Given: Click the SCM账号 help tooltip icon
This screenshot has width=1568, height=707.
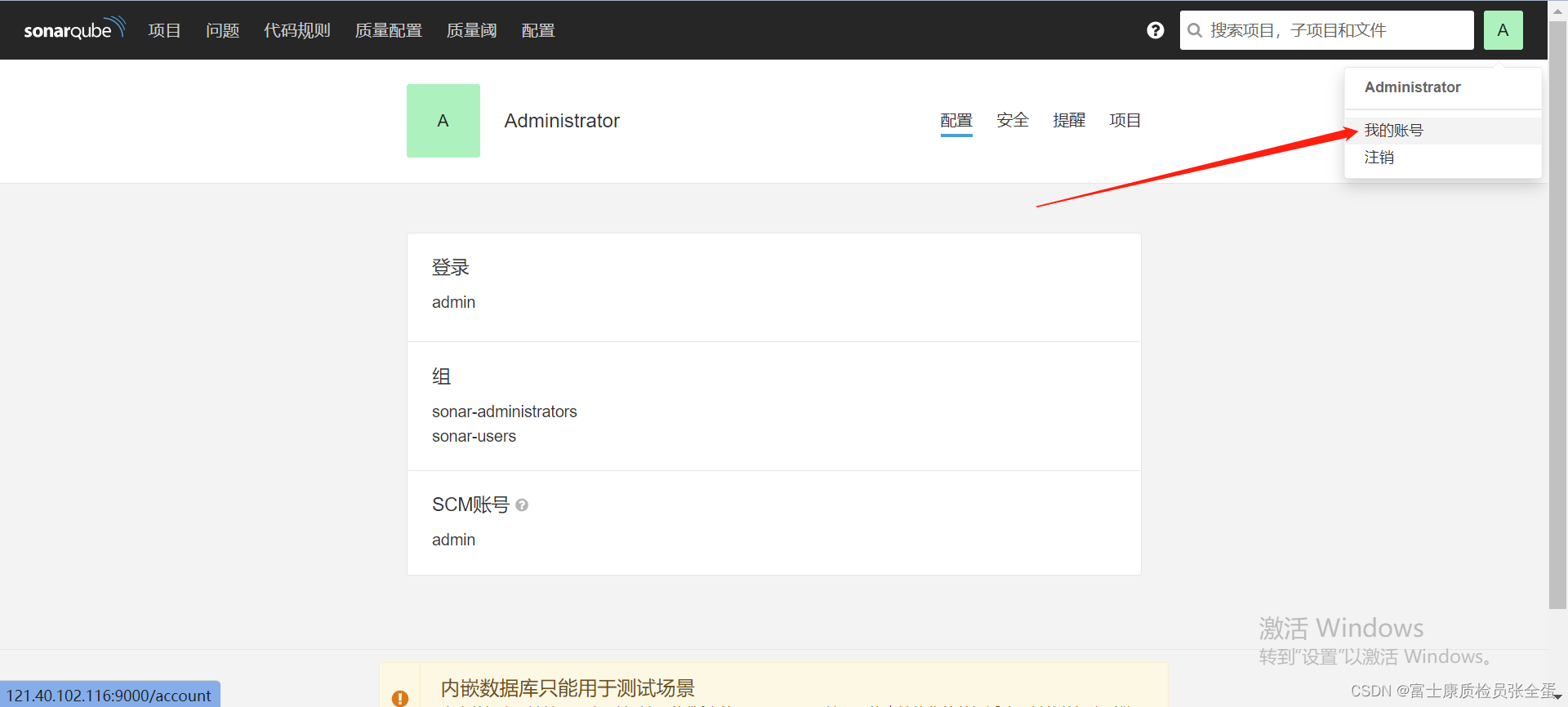Looking at the screenshot, I should [522, 505].
